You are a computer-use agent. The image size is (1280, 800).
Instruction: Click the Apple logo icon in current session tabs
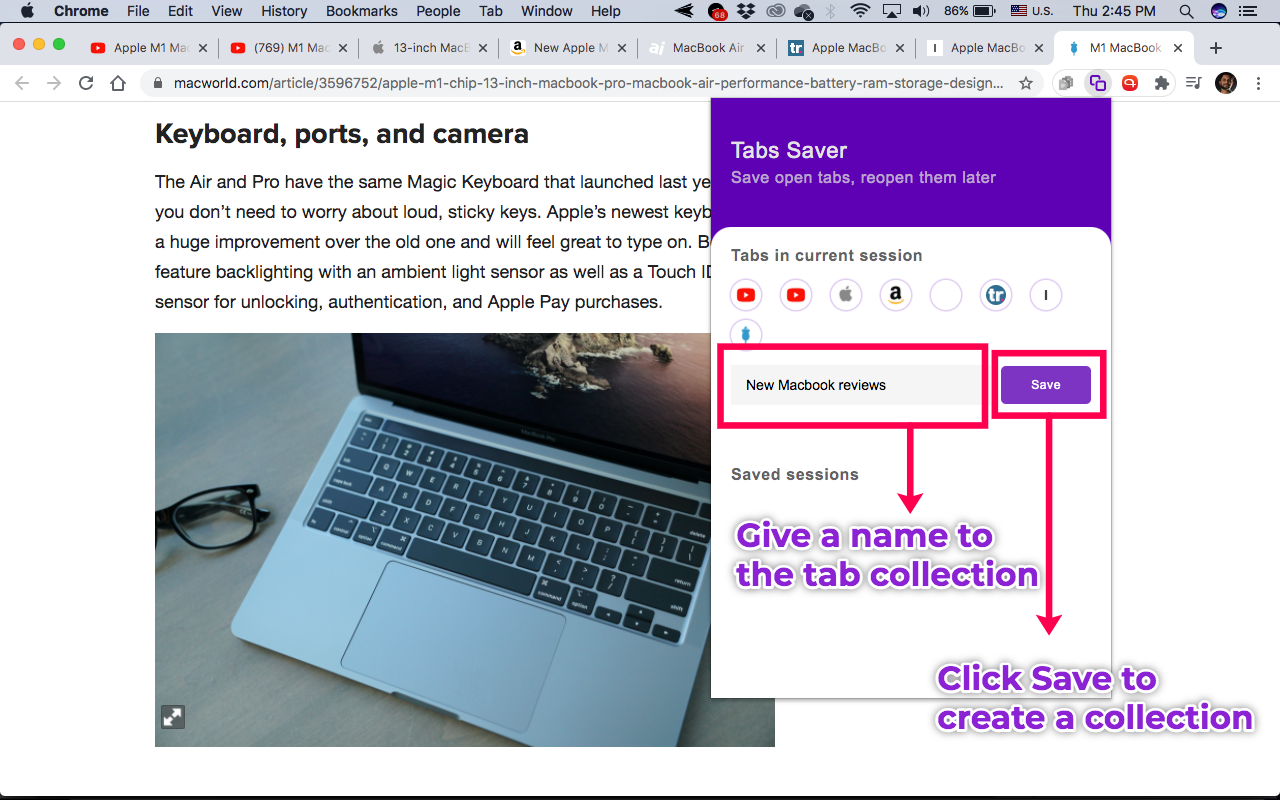(x=846, y=295)
